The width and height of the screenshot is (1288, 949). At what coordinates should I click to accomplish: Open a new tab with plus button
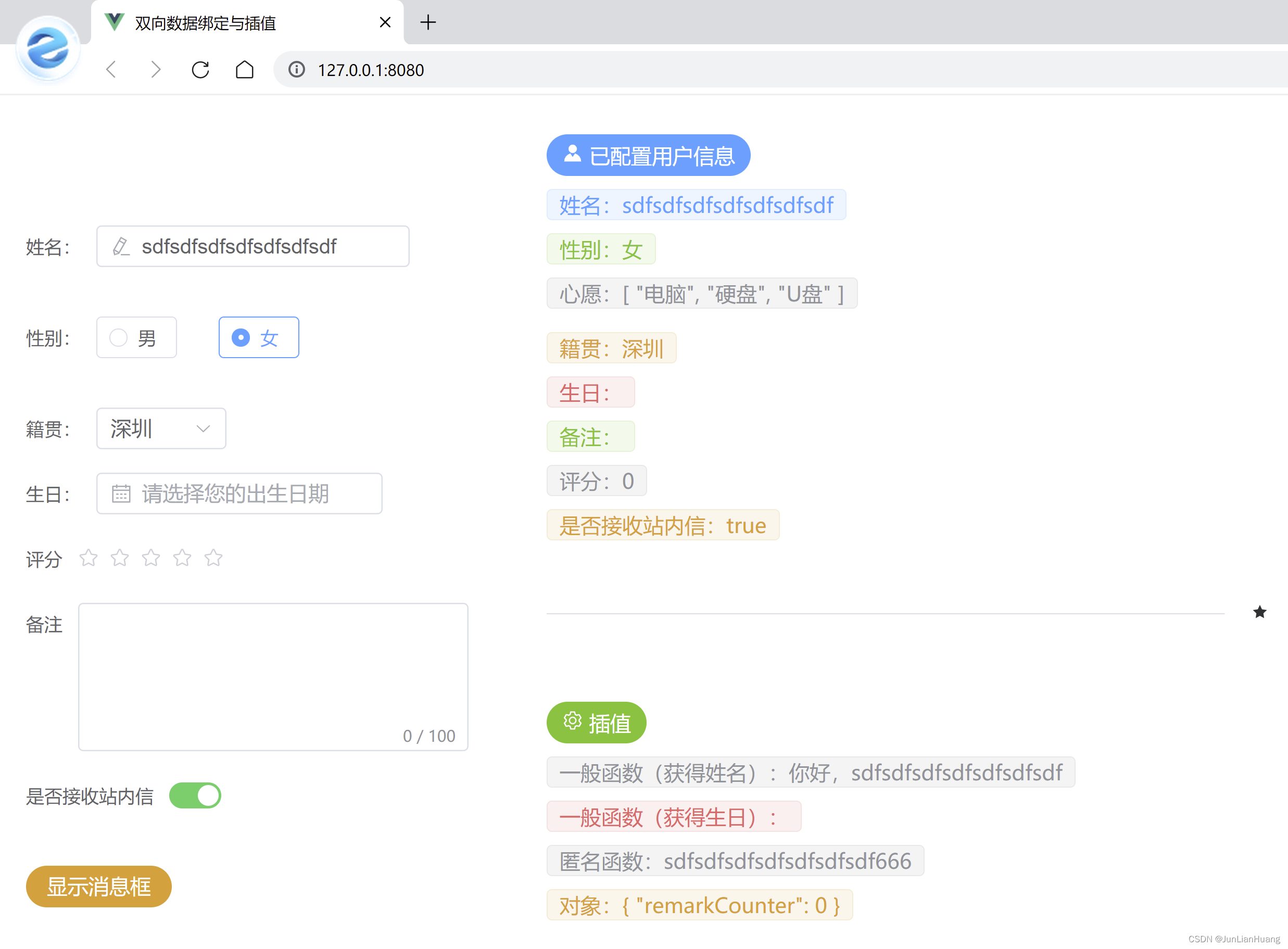pos(428,23)
